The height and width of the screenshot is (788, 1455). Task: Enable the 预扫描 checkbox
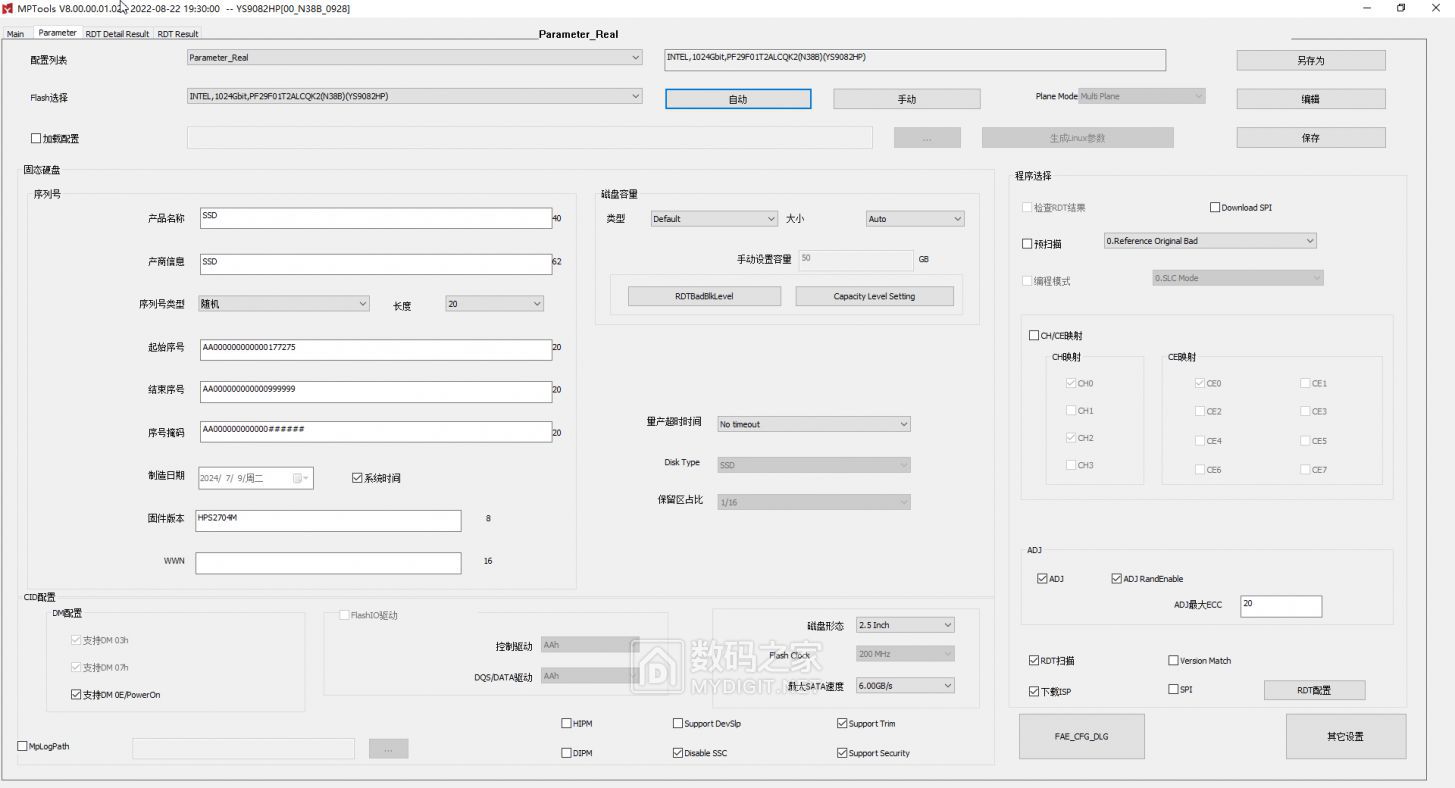(1027, 244)
